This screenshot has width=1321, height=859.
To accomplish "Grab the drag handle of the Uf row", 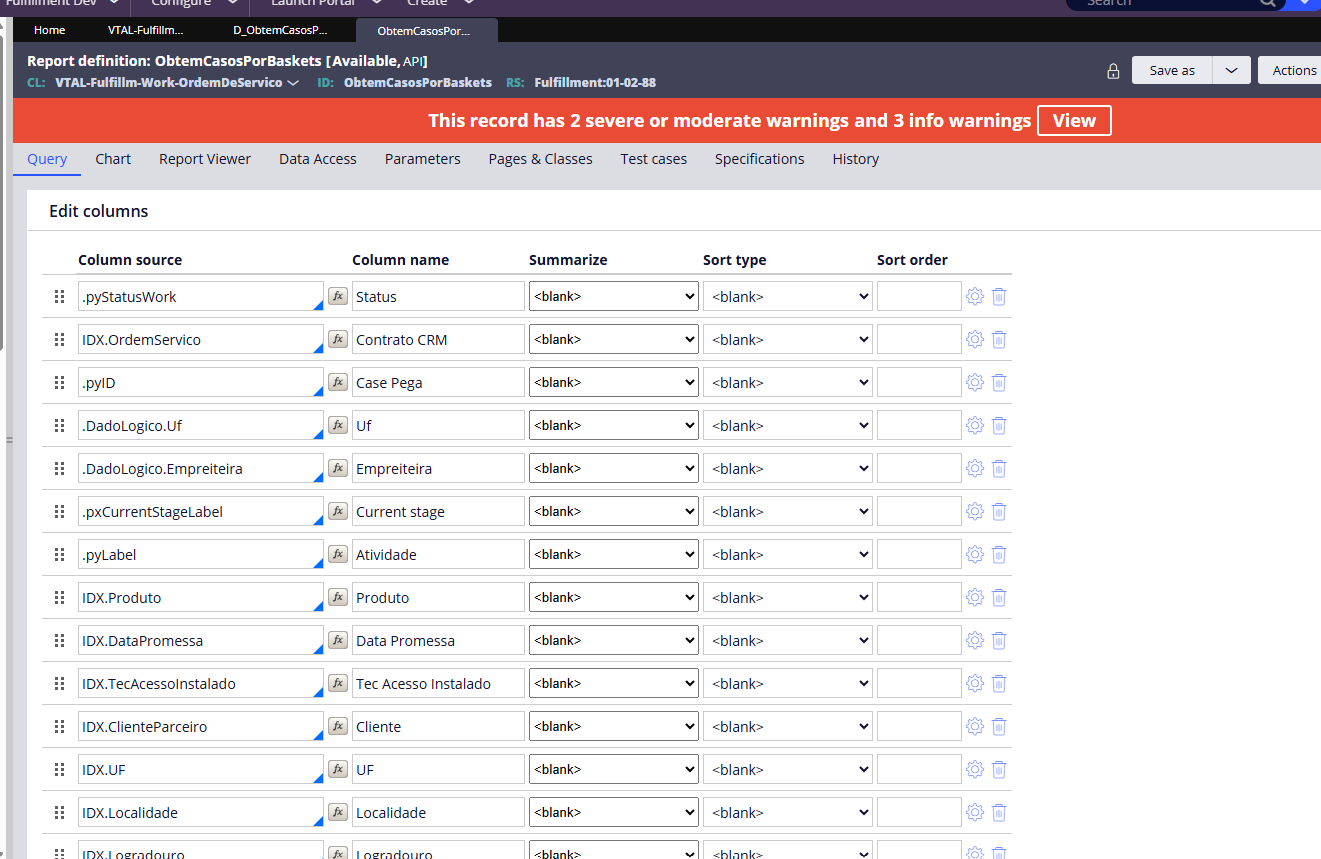I will 60,425.
